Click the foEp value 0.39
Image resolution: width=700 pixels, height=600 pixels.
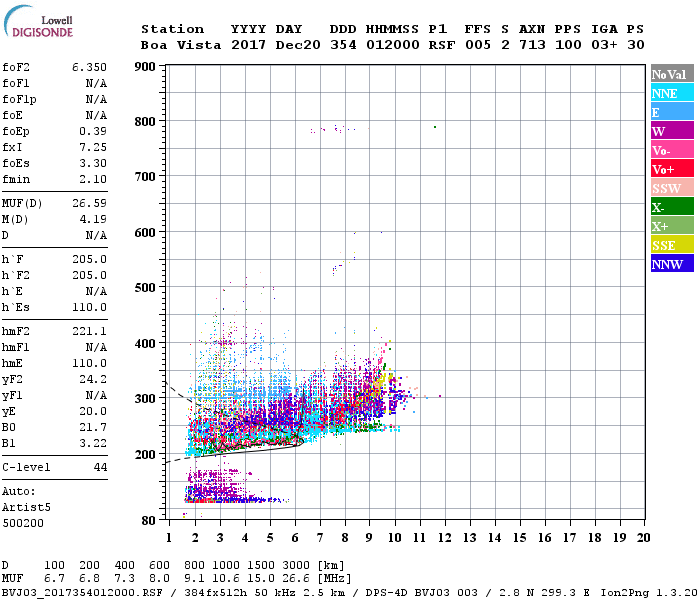coord(93,131)
